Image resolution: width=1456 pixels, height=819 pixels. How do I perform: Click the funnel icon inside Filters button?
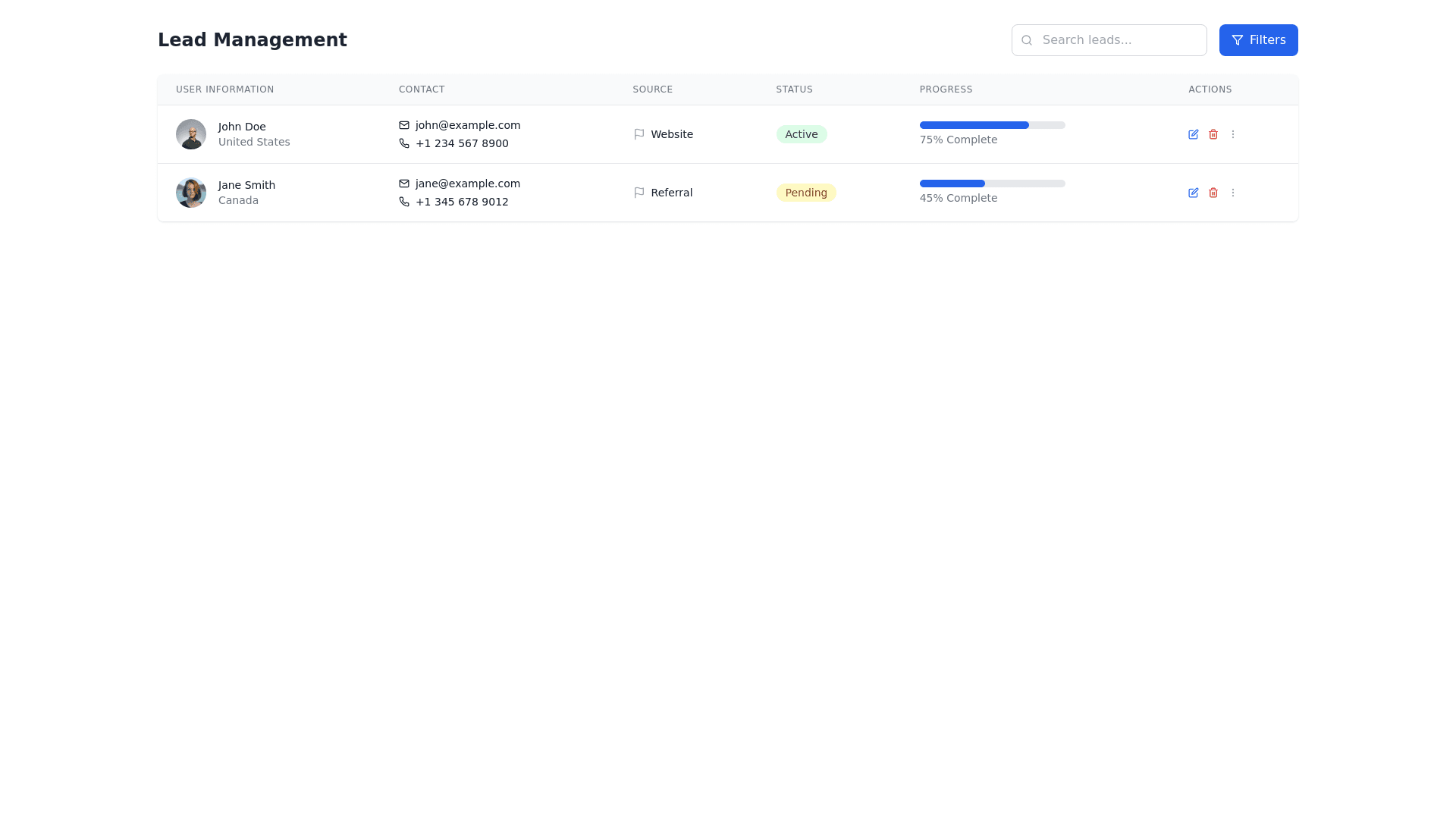coord(1237,39)
